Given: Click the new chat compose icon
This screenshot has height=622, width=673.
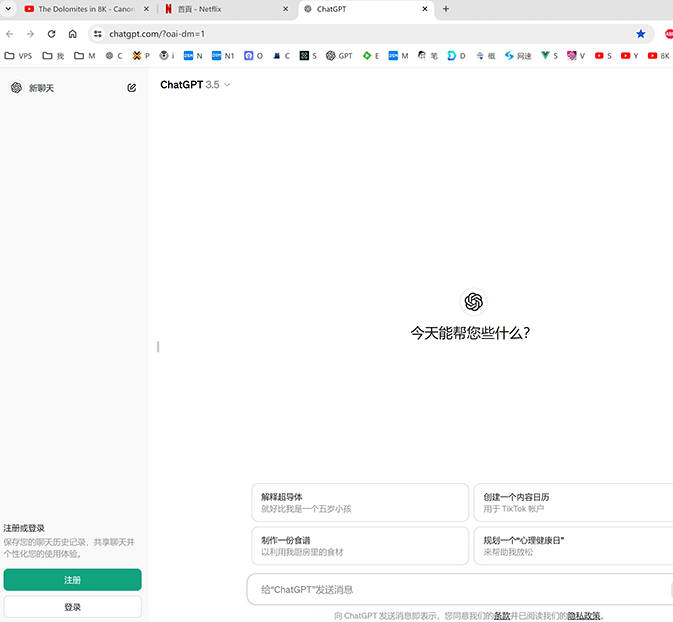Looking at the screenshot, I should pos(132,88).
